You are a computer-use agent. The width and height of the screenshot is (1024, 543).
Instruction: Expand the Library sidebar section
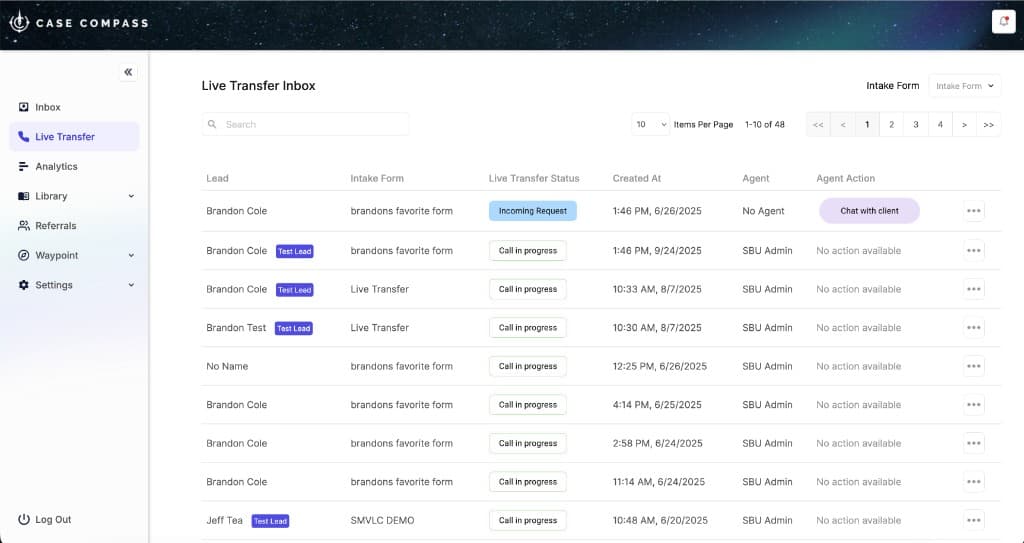coord(131,196)
